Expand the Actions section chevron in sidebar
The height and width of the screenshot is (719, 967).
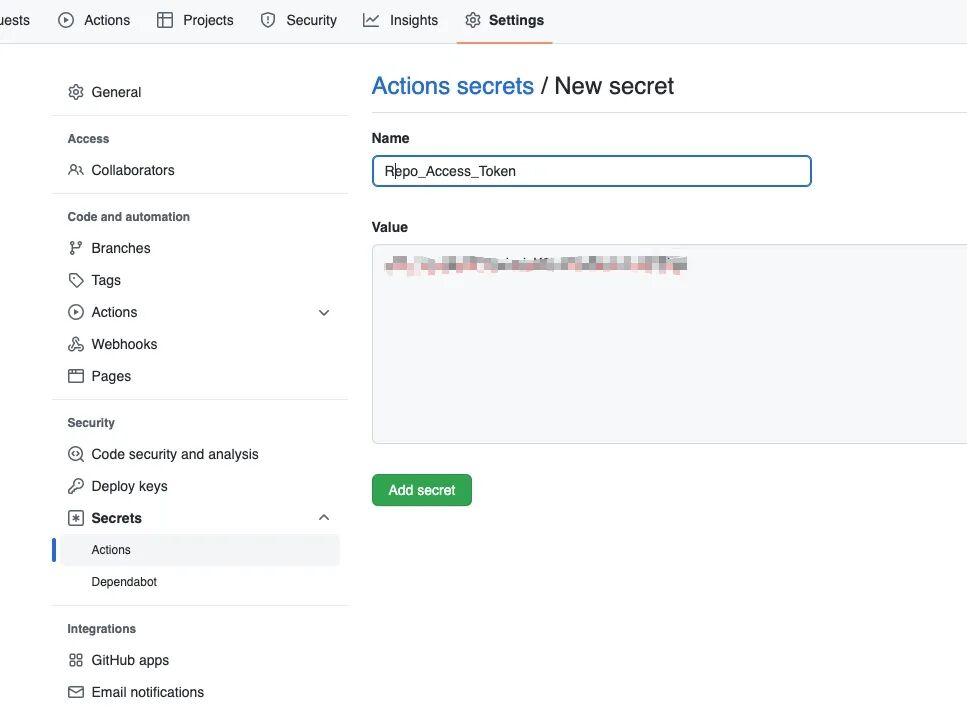(x=324, y=313)
